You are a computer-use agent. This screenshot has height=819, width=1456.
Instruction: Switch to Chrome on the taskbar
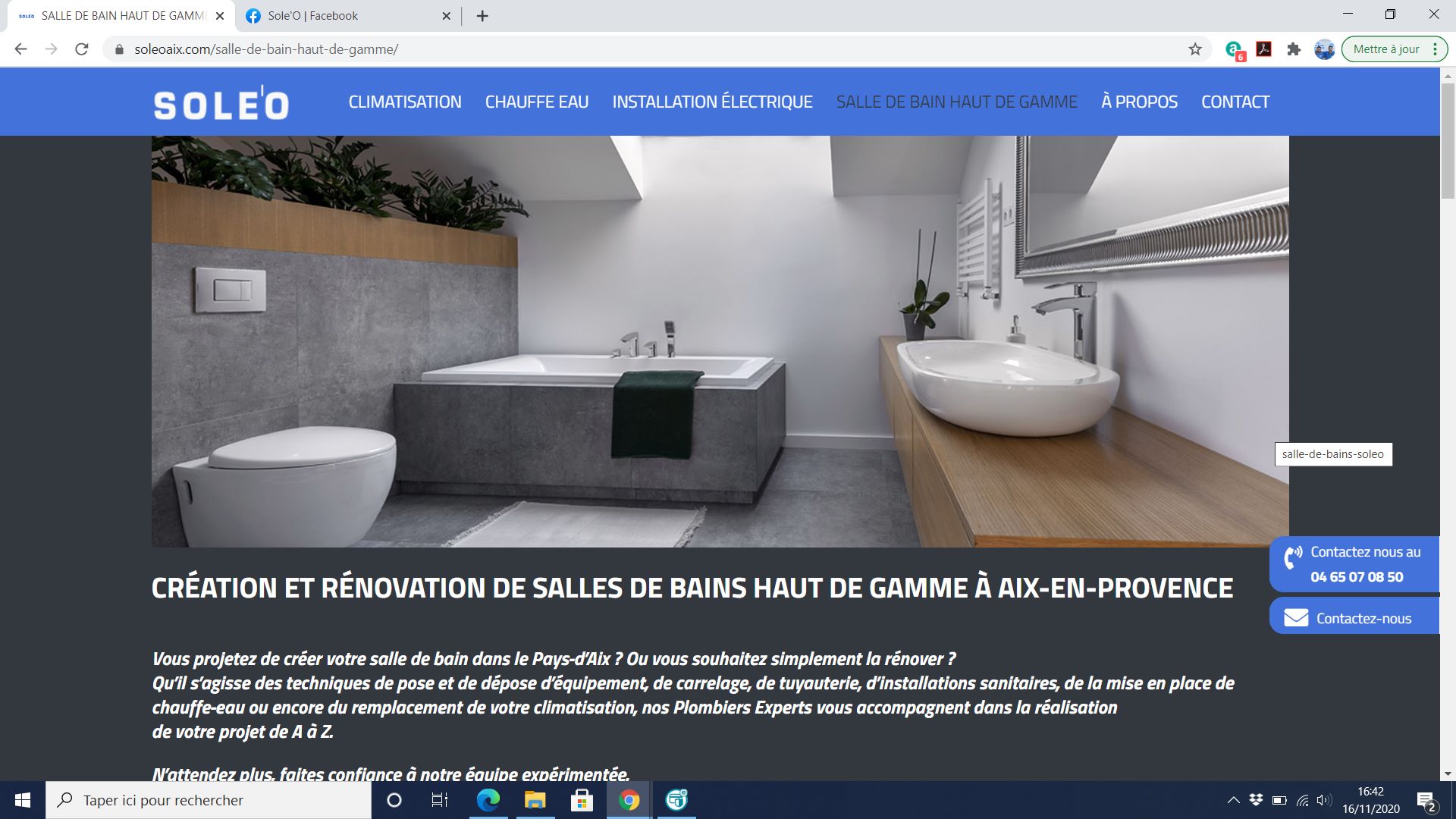pyautogui.click(x=629, y=800)
